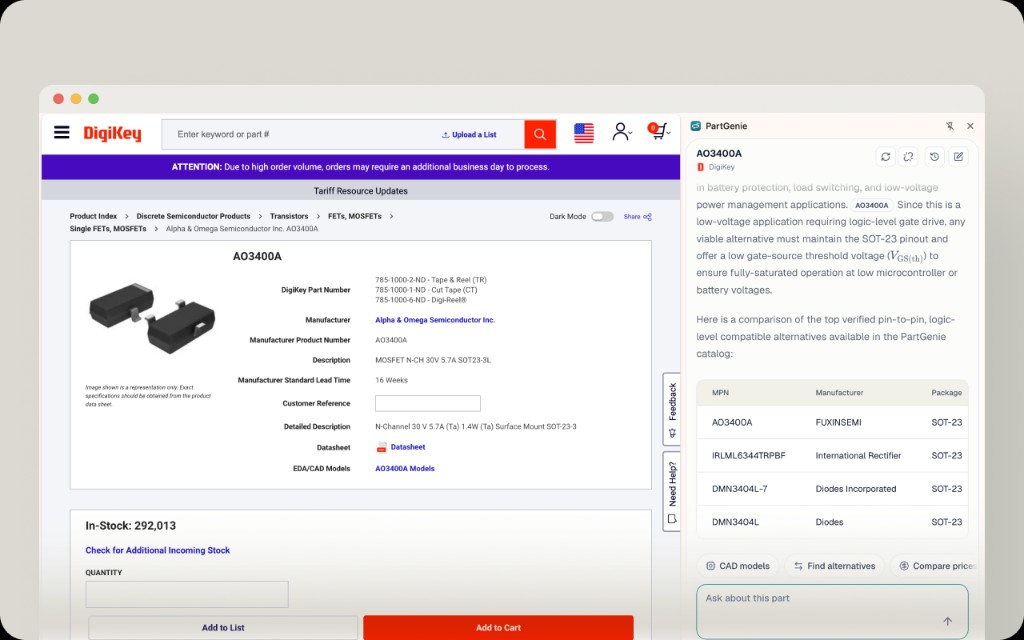
Task: Open the Tariff Resource Updates banner
Action: [x=360, y=191]
